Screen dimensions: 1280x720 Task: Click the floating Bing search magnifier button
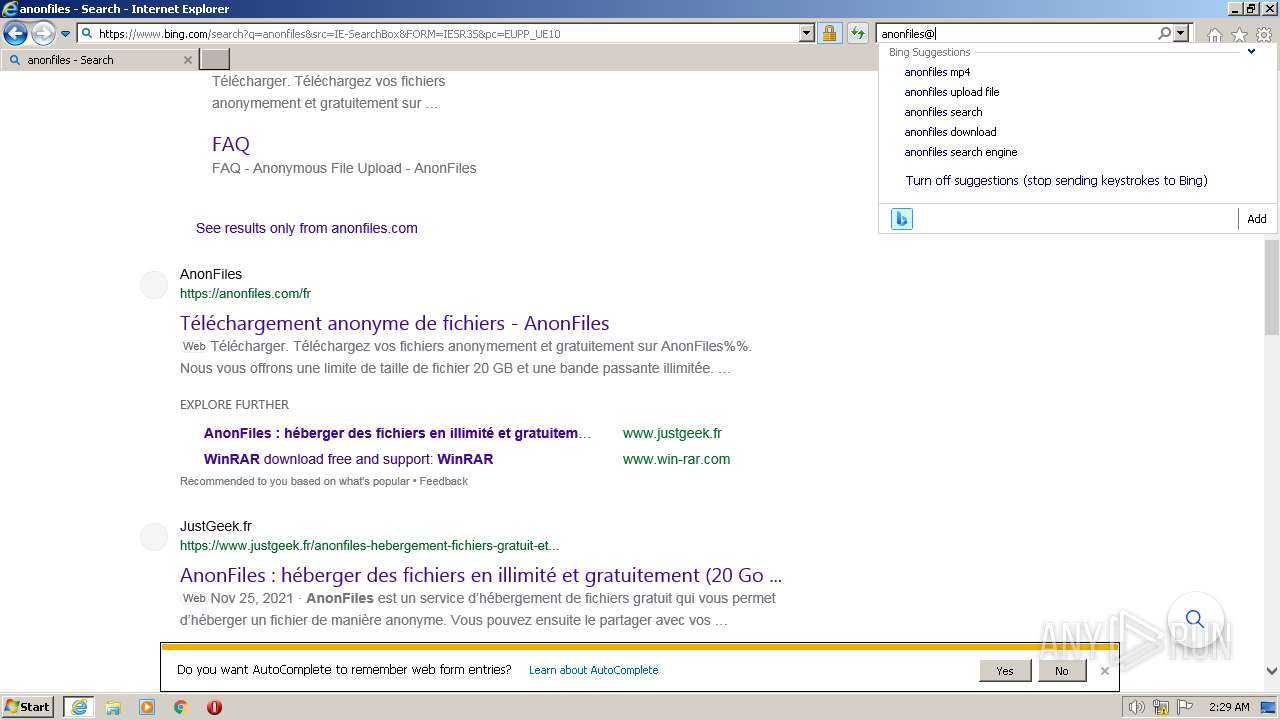(x=1194, y=618)
